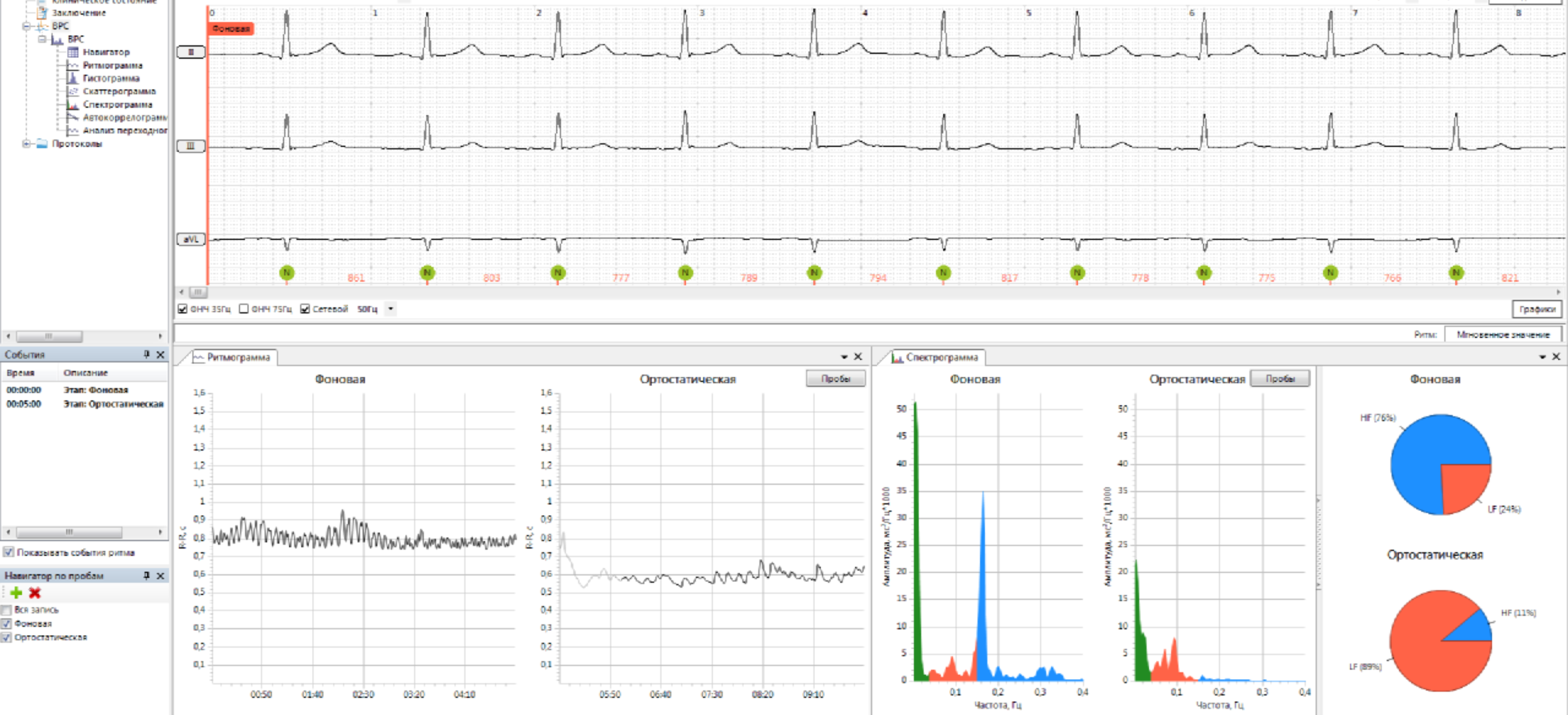
Task: Open Автокоррелограмма item in the tree
Action: [x=125, y=118]
